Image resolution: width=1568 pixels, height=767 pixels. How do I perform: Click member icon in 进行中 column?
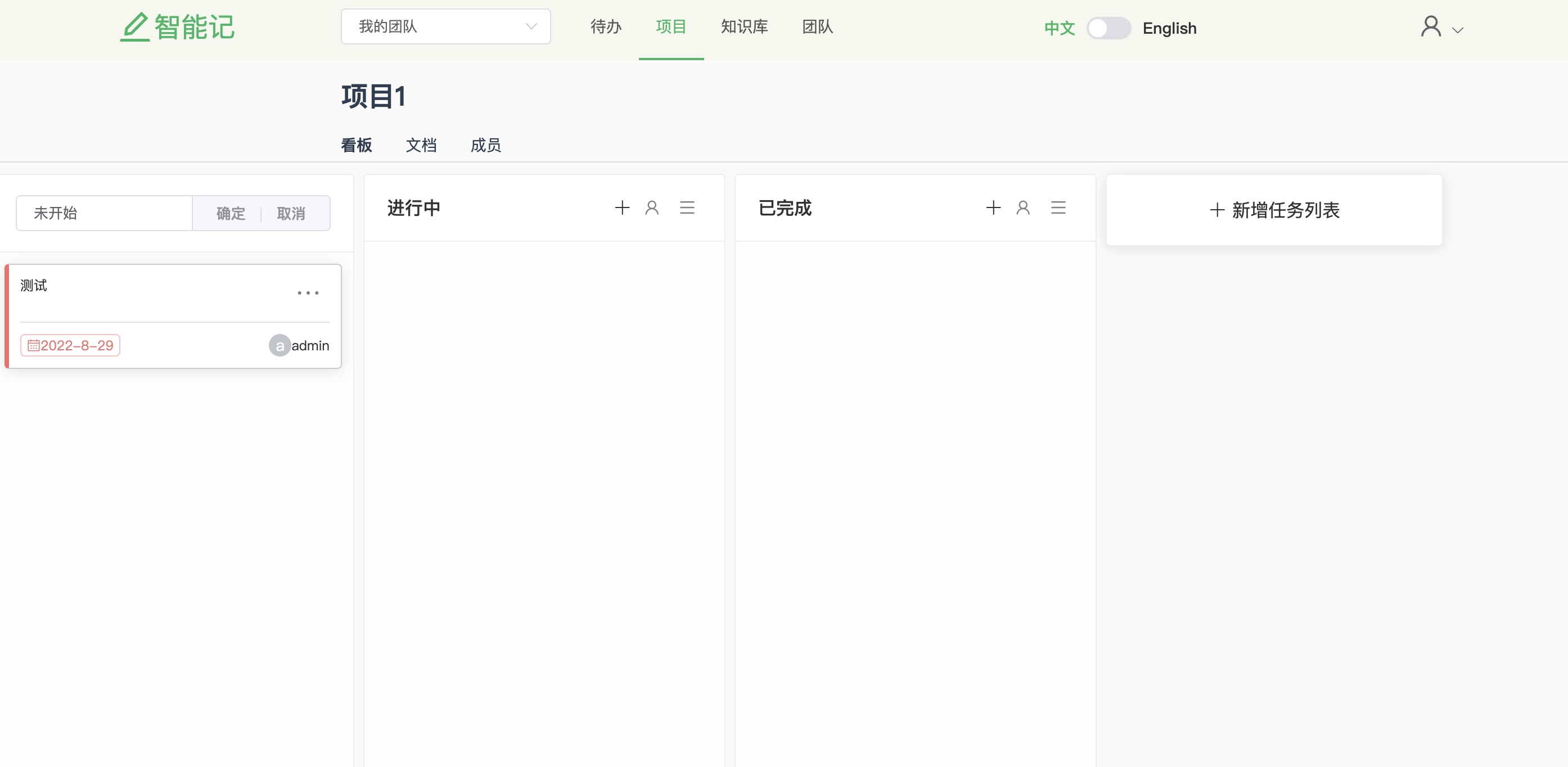(x=652, y=207)
